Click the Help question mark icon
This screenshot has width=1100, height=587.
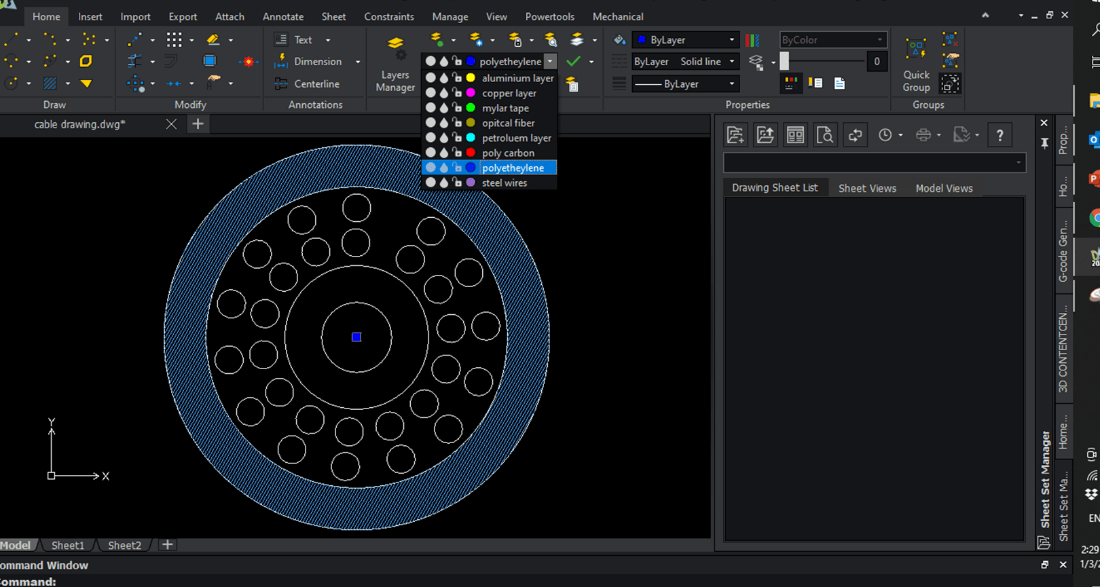click(999, 135)
